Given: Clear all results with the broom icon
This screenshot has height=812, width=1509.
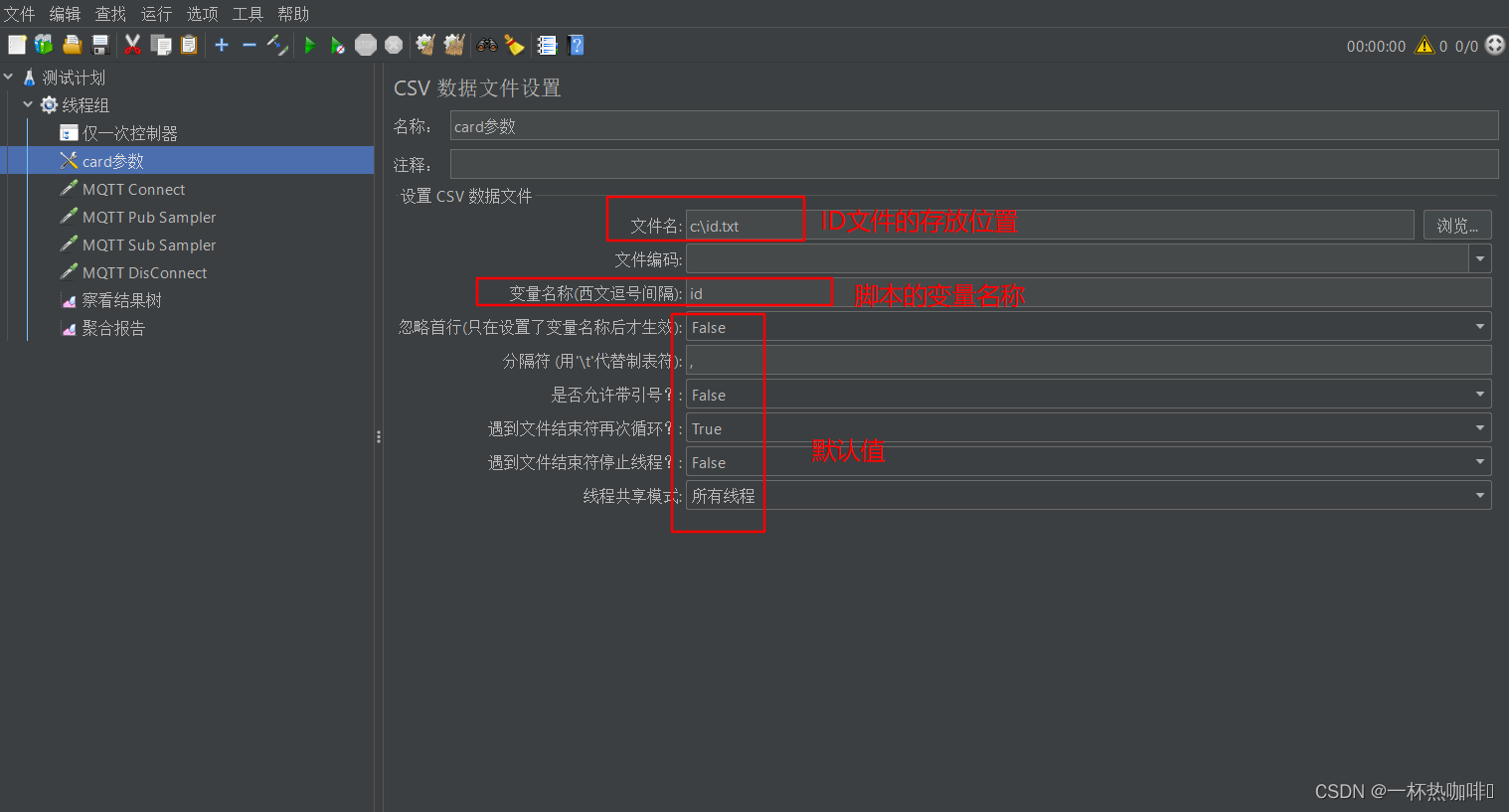Looking at the screenshot, I should pos(453,45).
